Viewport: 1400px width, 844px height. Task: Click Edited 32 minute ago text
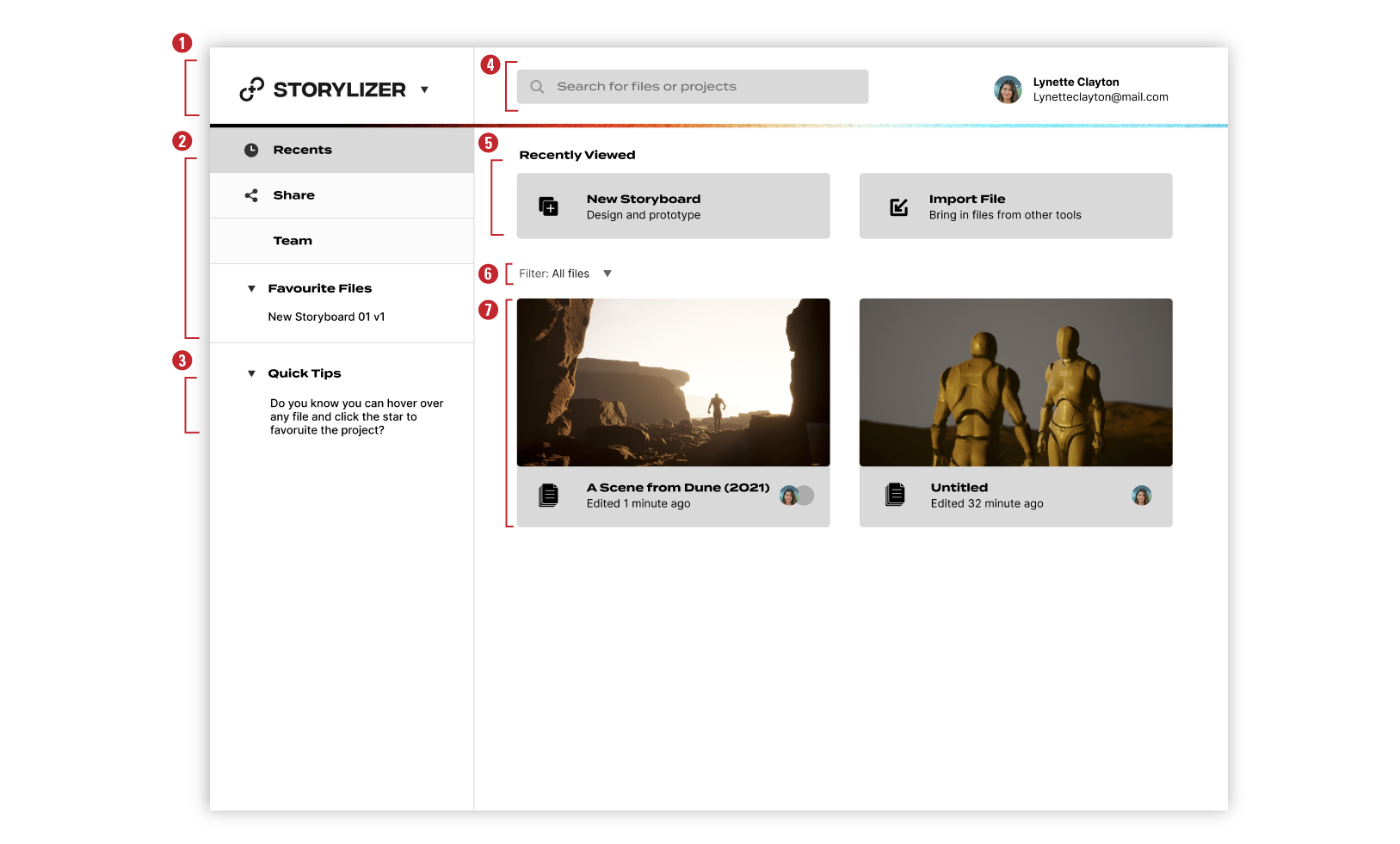click(987, 504)
